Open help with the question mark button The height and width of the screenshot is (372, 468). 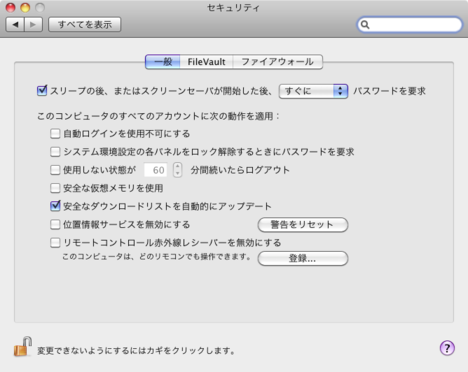(x=447, y=348)
